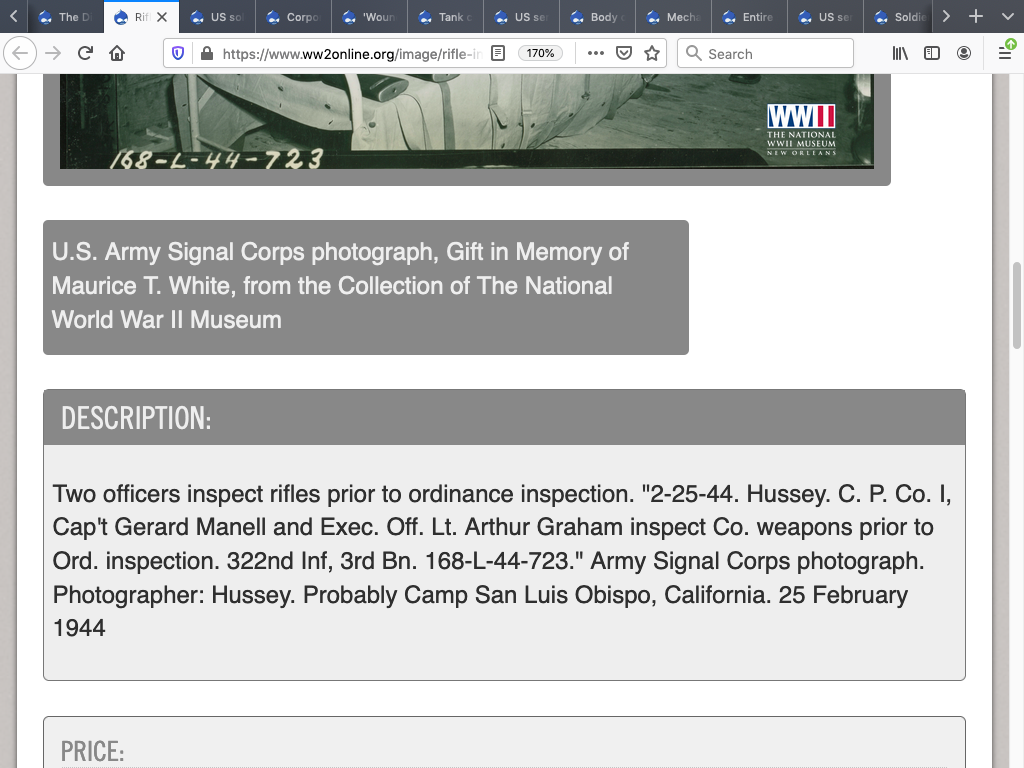Reload the current page
Image resolution: width=1024 pixels, height=768 pixels.
click(85, 54)
